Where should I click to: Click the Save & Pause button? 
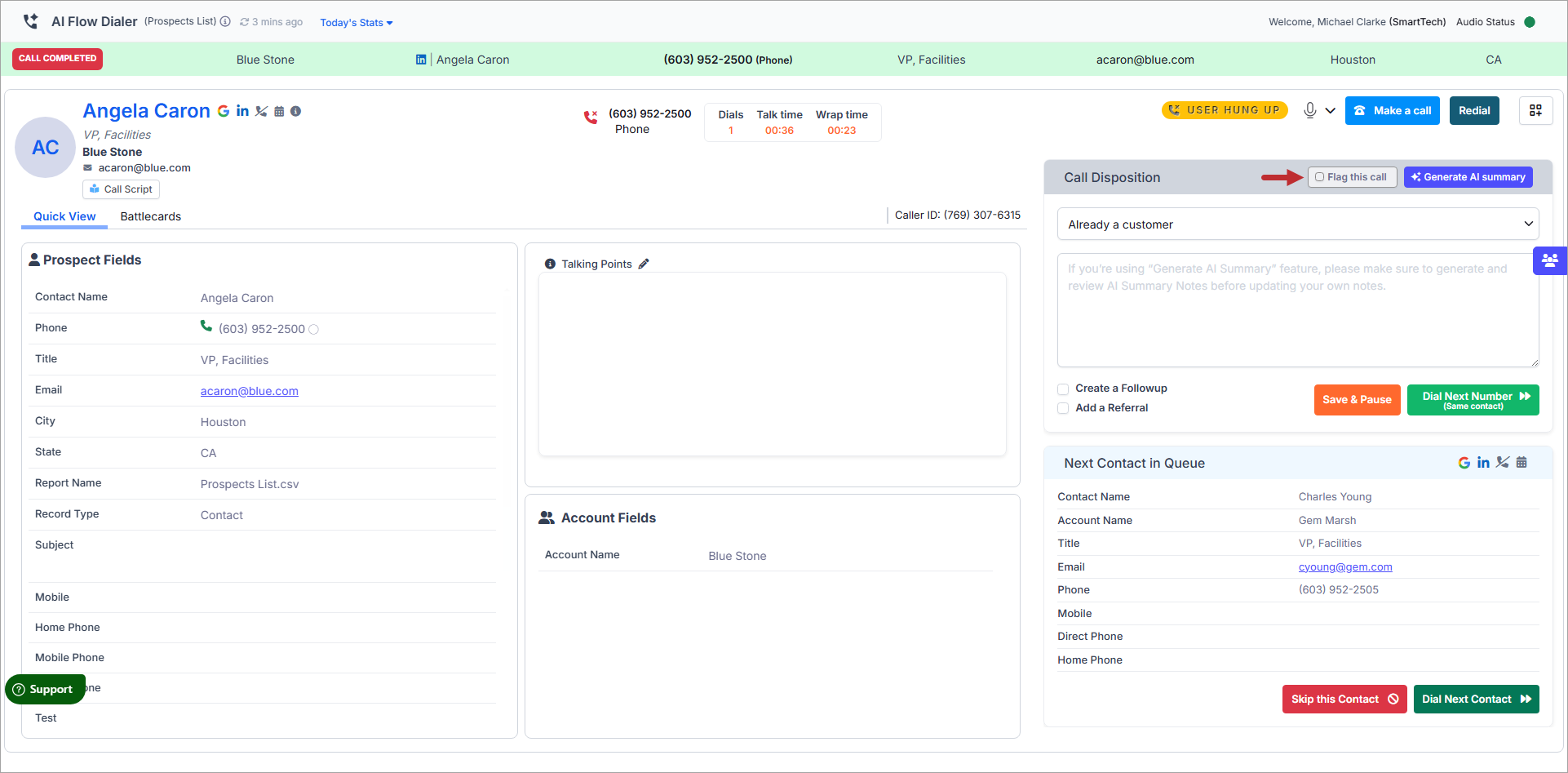point(1357,400)
